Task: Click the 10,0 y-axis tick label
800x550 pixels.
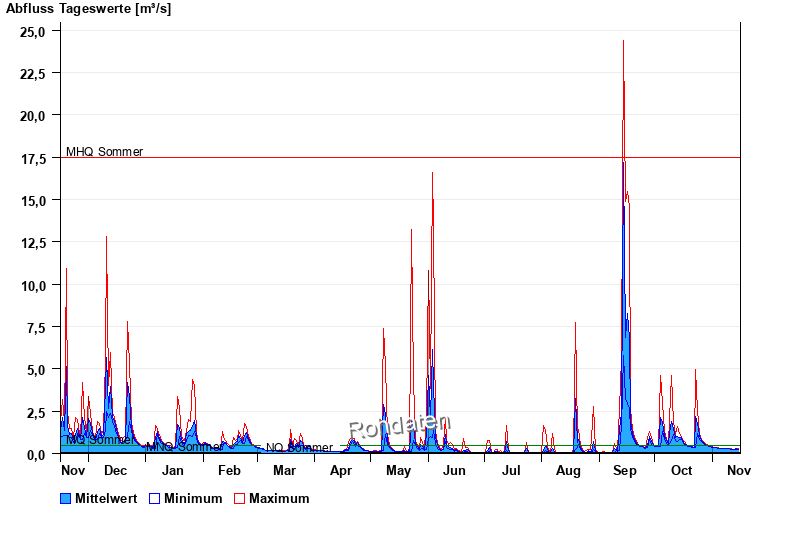Action: coord(33,285)
